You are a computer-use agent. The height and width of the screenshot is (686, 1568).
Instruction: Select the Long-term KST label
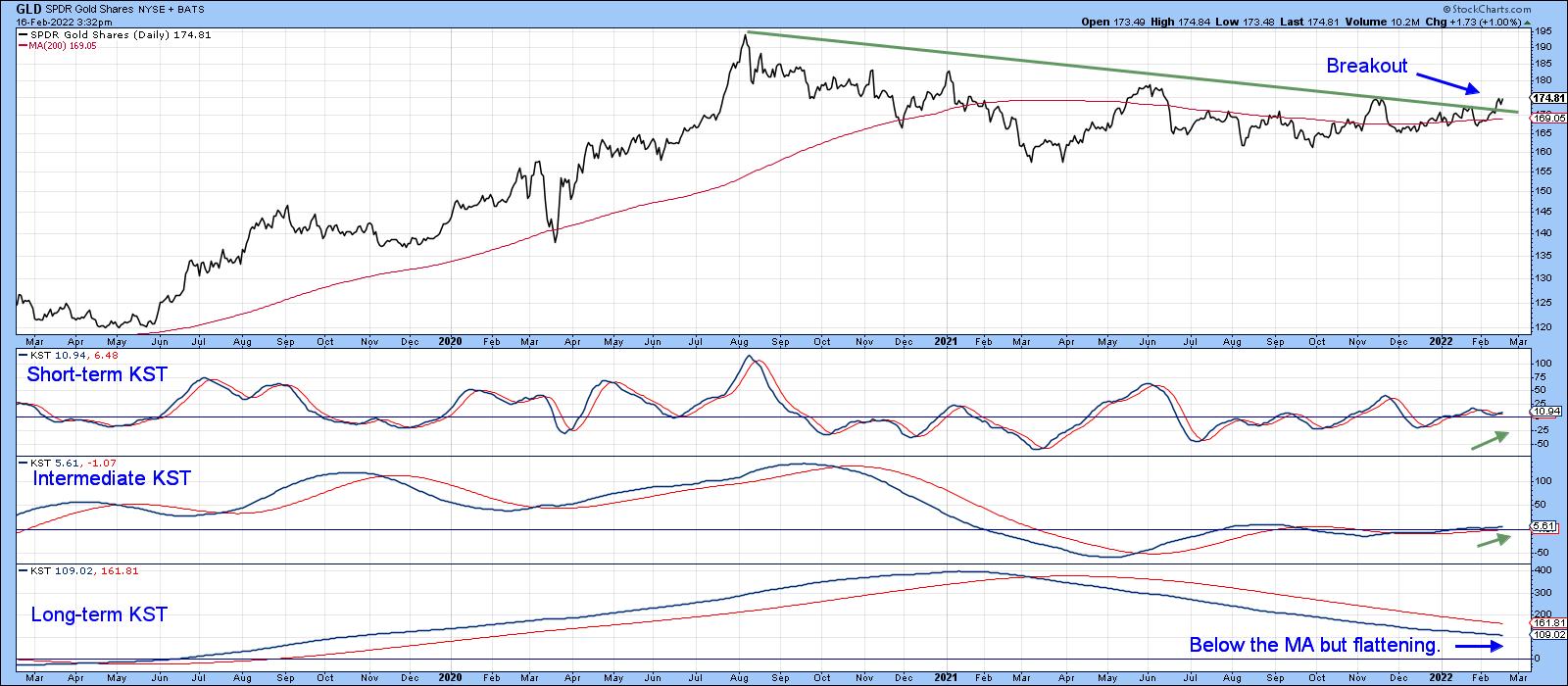pos(99,614)
